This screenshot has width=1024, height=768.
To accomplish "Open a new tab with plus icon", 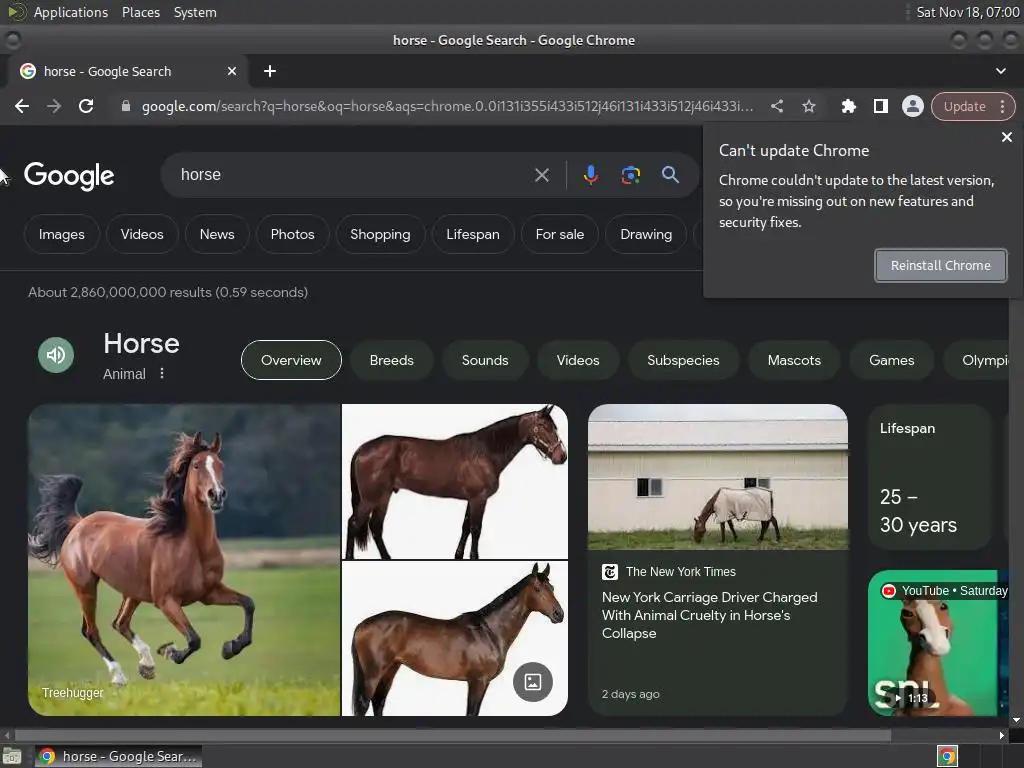I will tap(270, 71).
